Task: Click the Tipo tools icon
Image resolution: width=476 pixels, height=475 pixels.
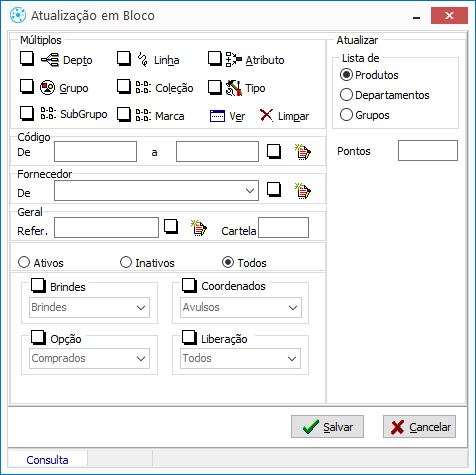Action: click(234, 88)
